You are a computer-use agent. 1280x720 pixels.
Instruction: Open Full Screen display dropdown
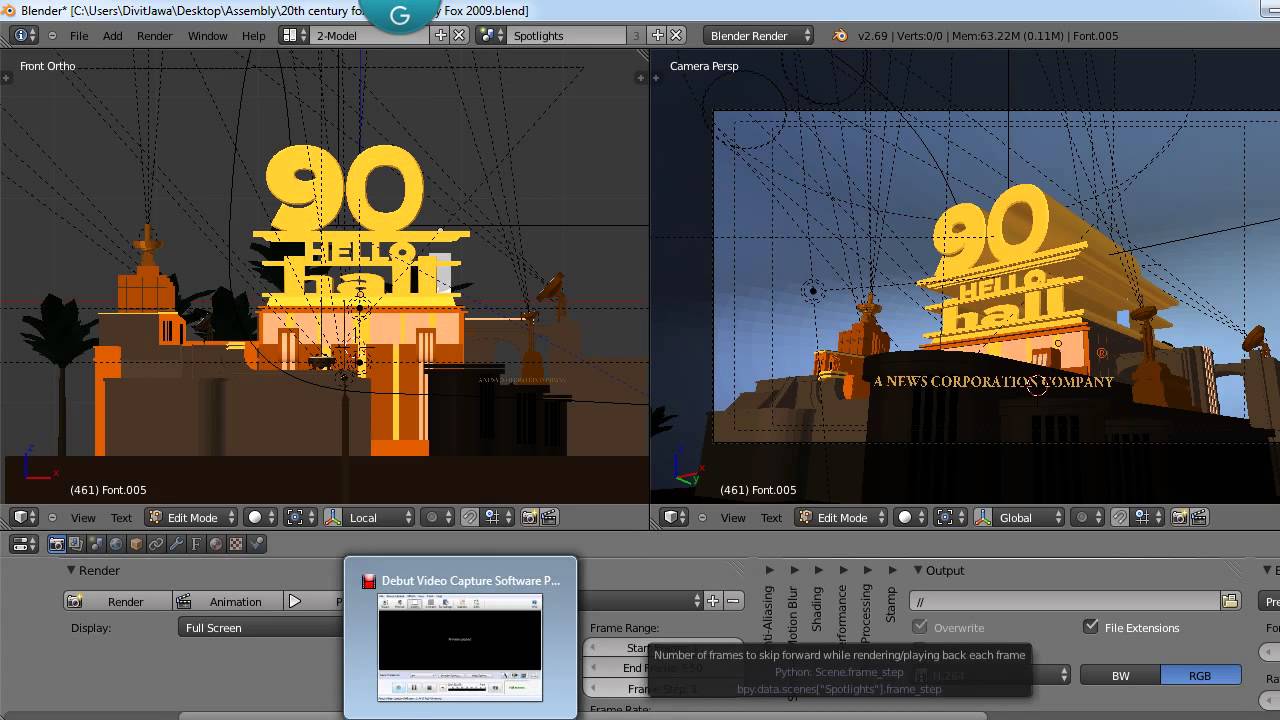[262, 627]
